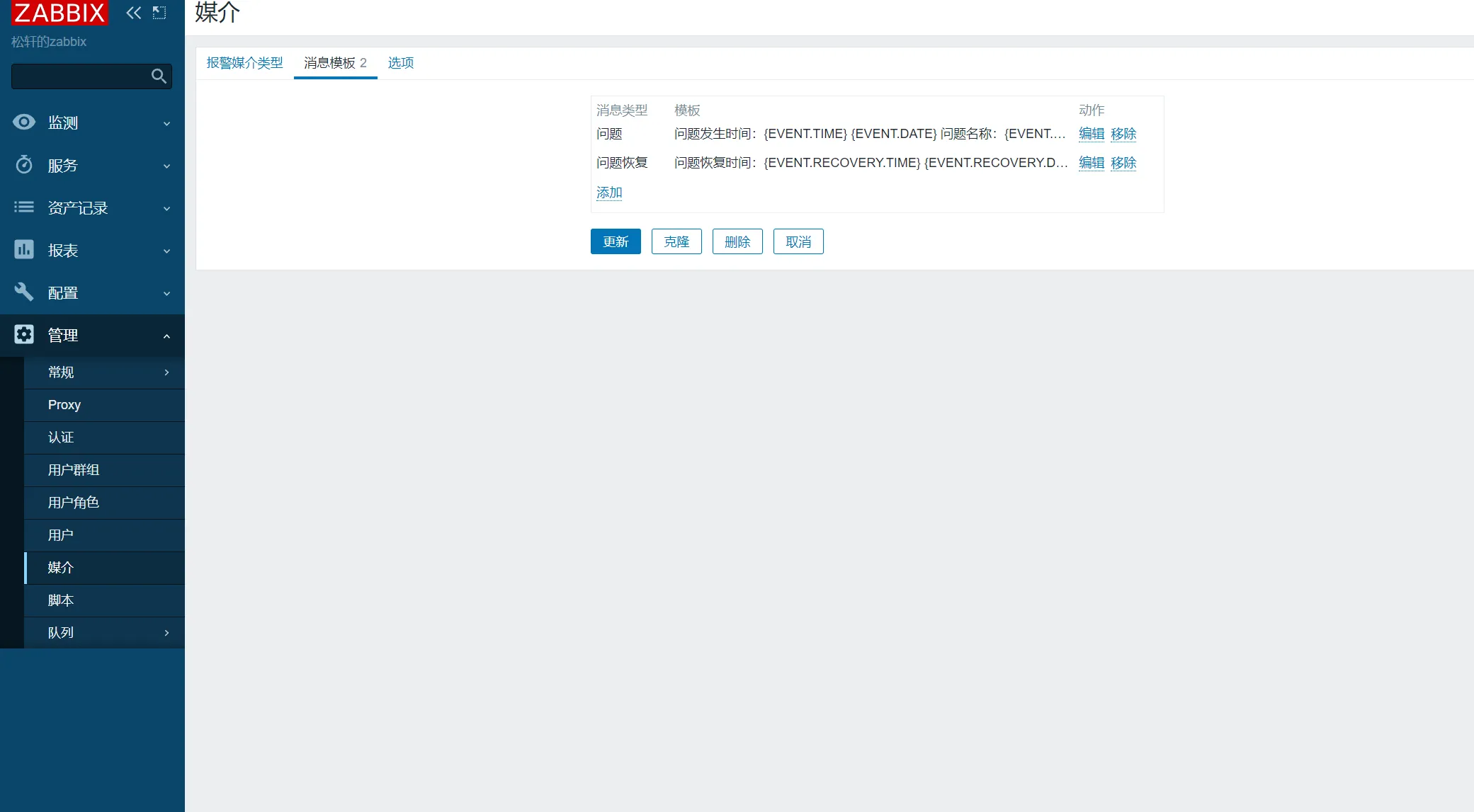Screen dimensions: 1474x812
Task: Focus the sidebar search input field
Action: click(x=78, y=76)
